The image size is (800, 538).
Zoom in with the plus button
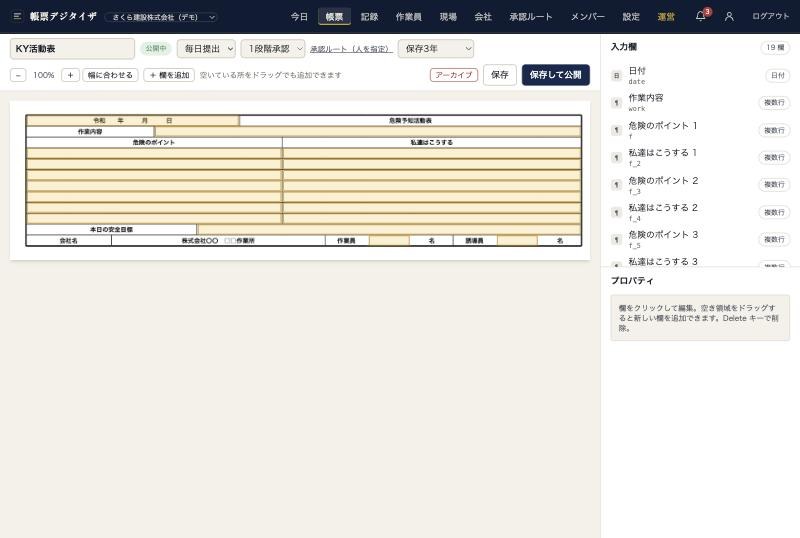click(x=70, y=75)
